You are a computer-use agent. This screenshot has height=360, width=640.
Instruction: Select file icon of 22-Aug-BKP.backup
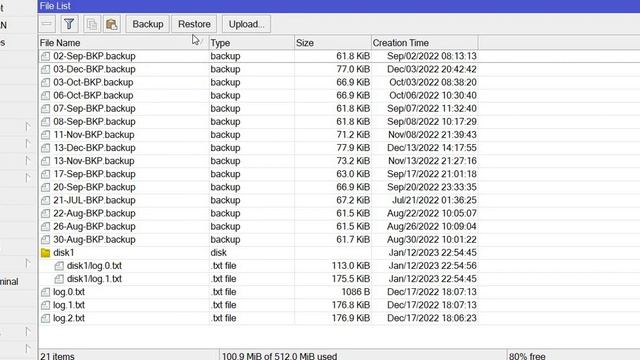click(46, 213)
